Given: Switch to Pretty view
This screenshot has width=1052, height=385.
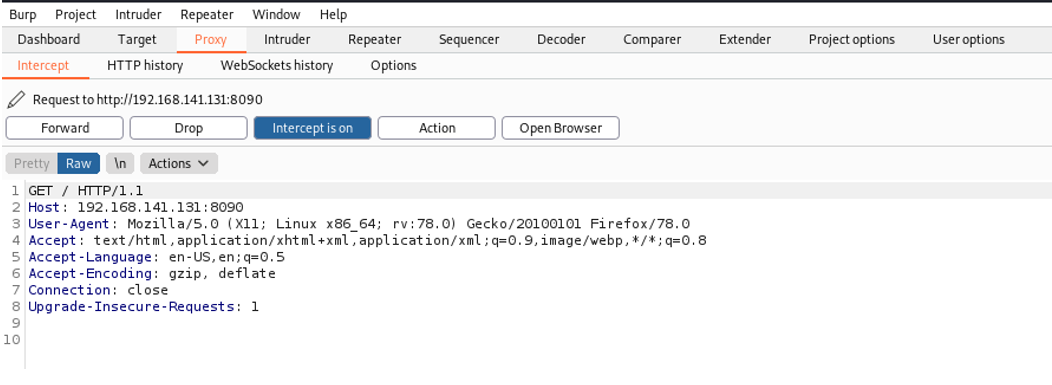Looking at the screenshot, I should pyautogui.click(x=32, y=164).
